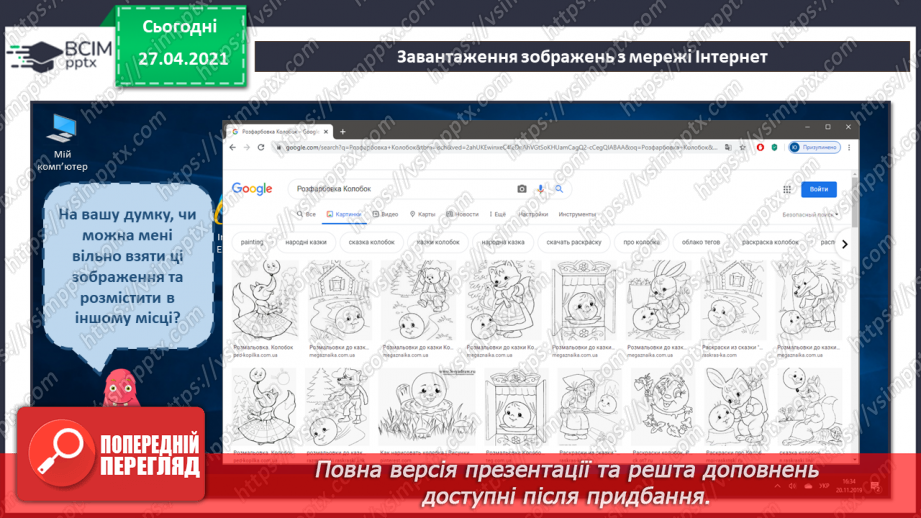Select the народні казки chip
The image size is (921, 518).
click(305, 242)
